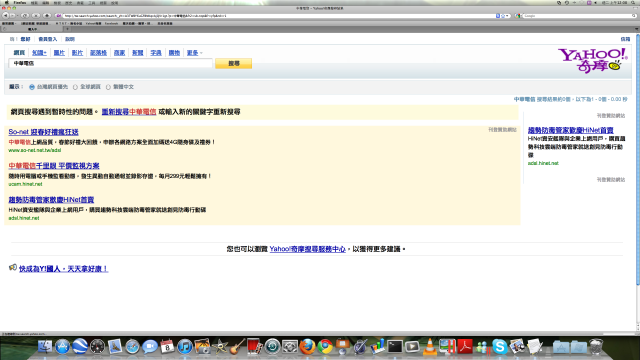
Task: Select the 網頁 search tab
Action: (19, 53)
